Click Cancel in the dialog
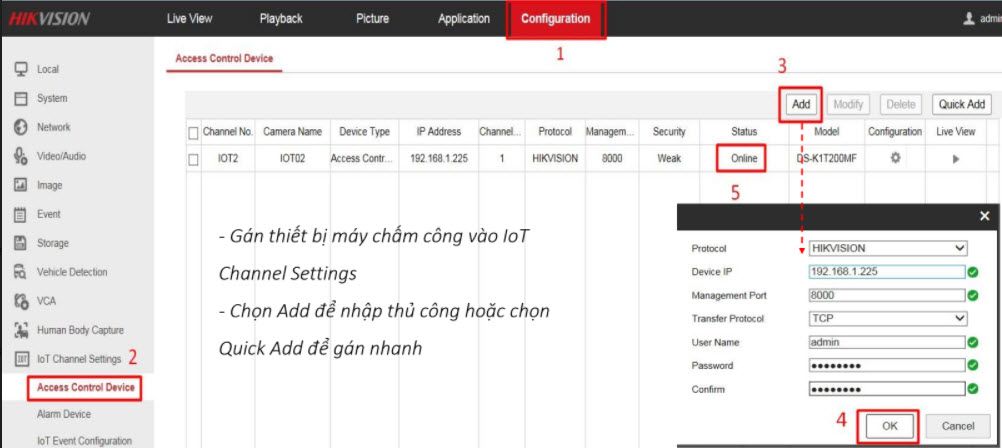Screen dimensions: 1002x448 [x=958, y=426]
